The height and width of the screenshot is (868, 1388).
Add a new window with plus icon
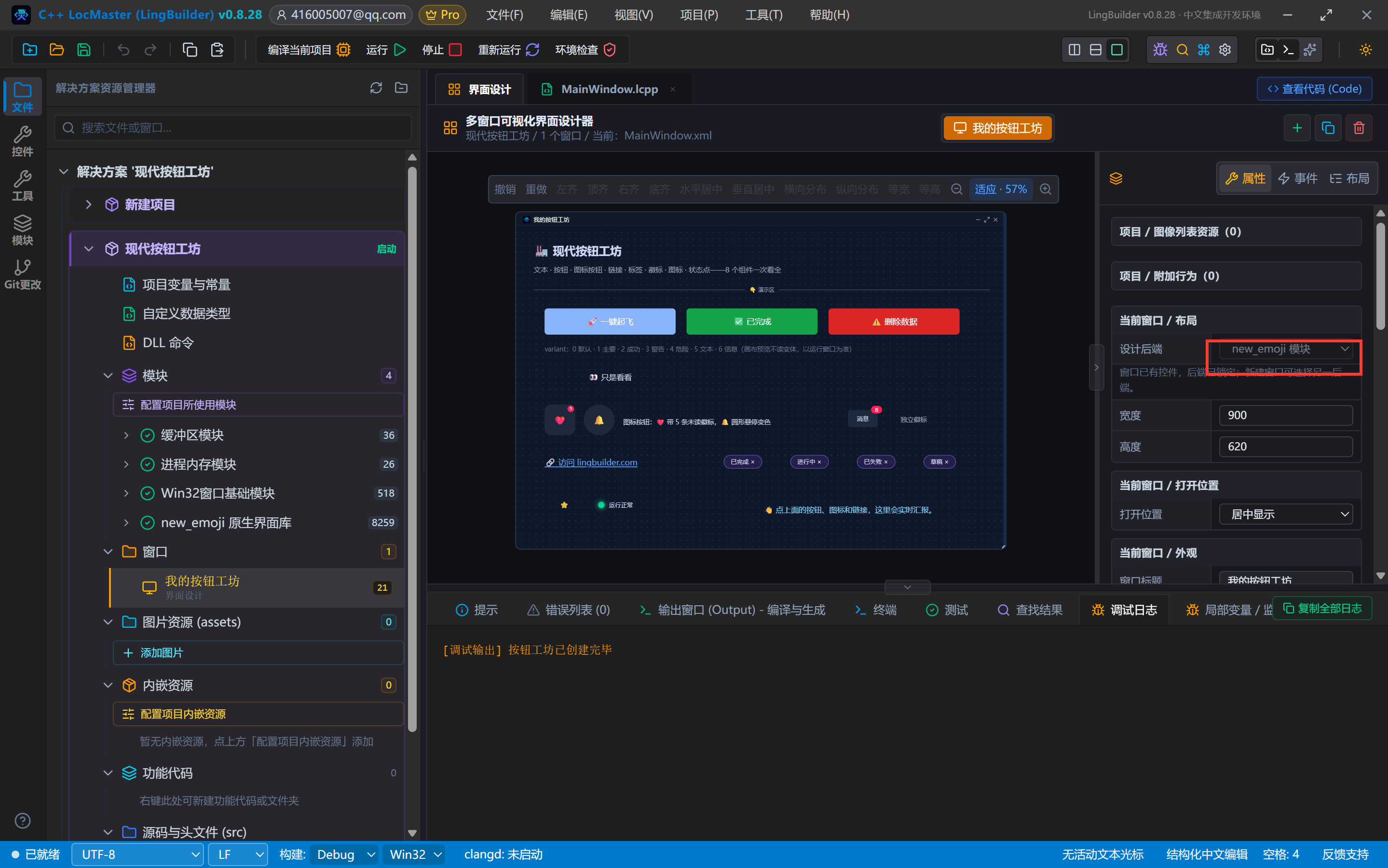point(1297,127)
